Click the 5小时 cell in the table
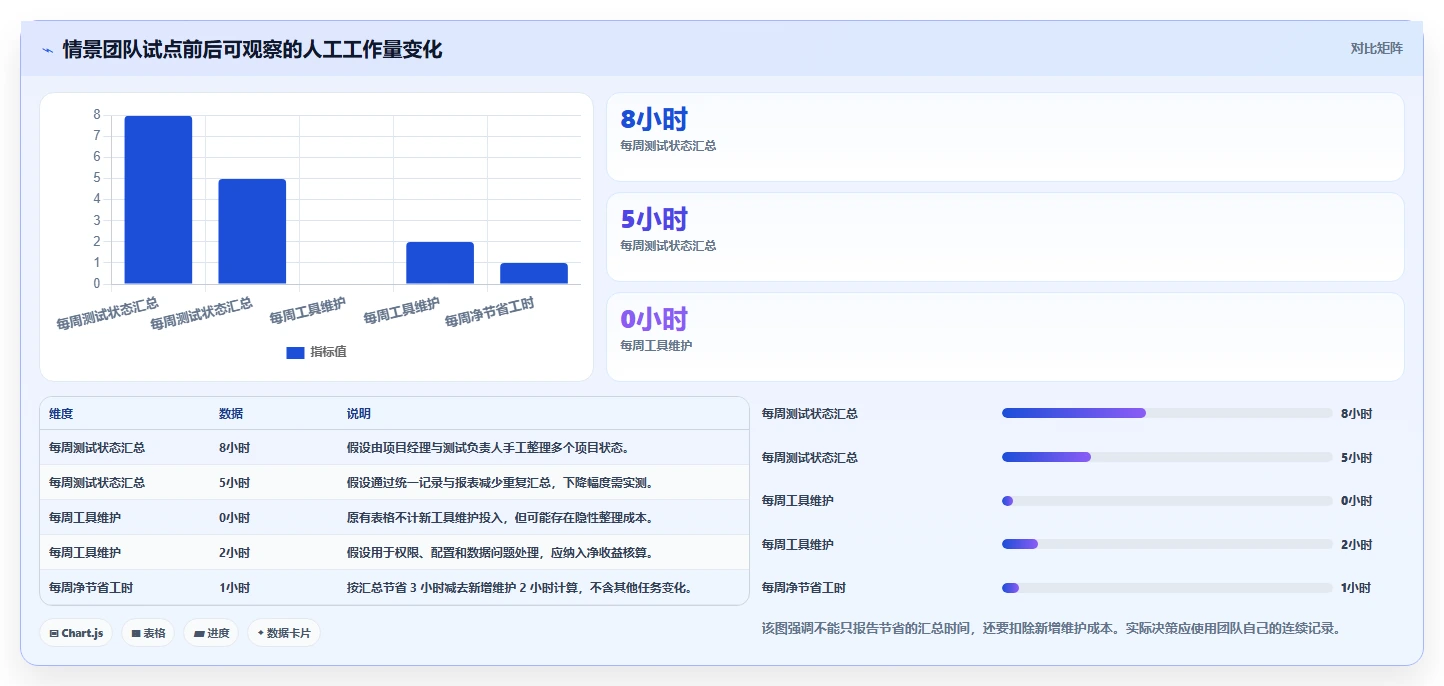 [235, 483]
